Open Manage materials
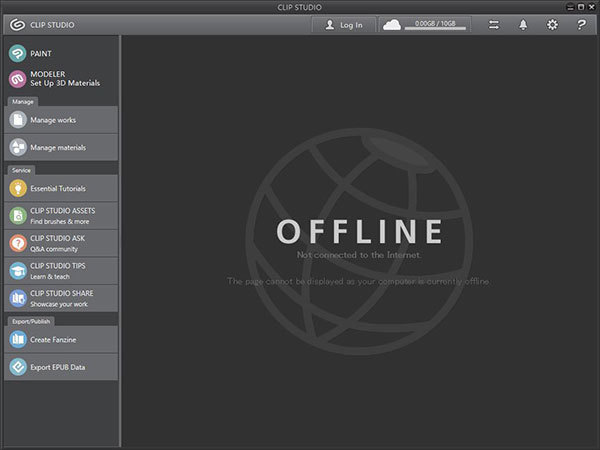This screenshot has height=450, width=600. tap(59, 147)
